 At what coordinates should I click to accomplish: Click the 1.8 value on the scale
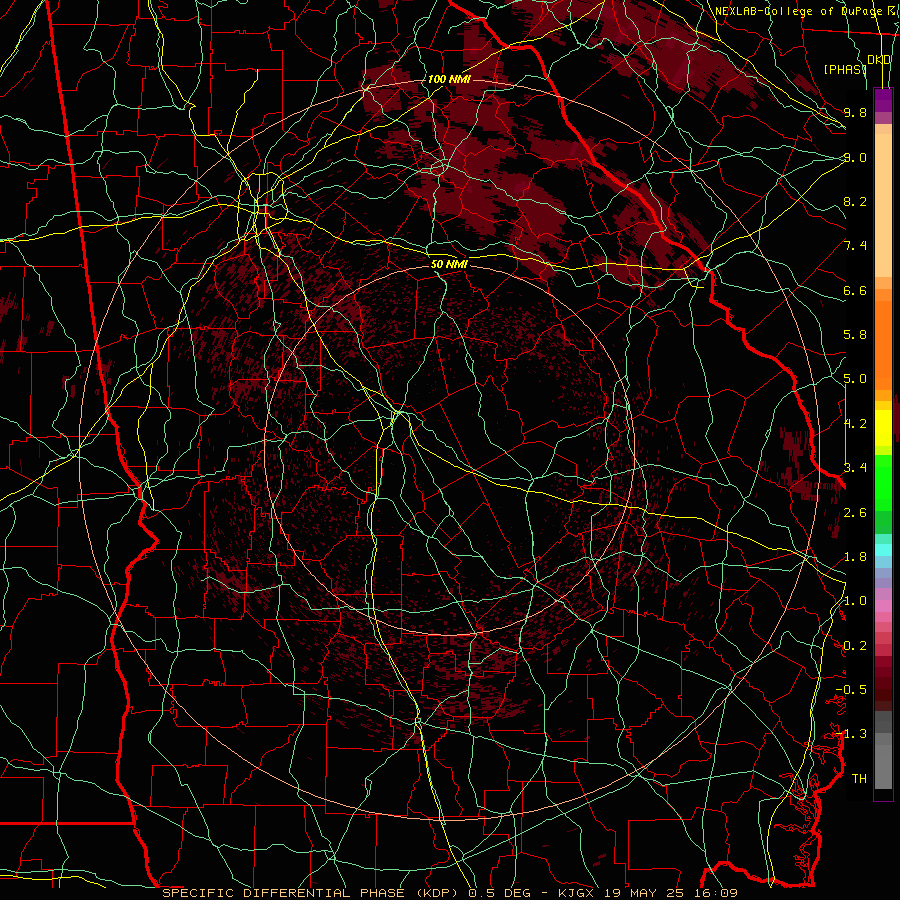pyautogui.click(x=855, y=557)
